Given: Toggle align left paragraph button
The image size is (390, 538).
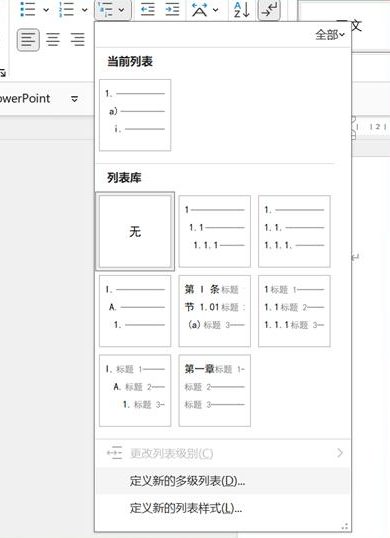Looking at the screenshot, I should (x=28, y=40).
